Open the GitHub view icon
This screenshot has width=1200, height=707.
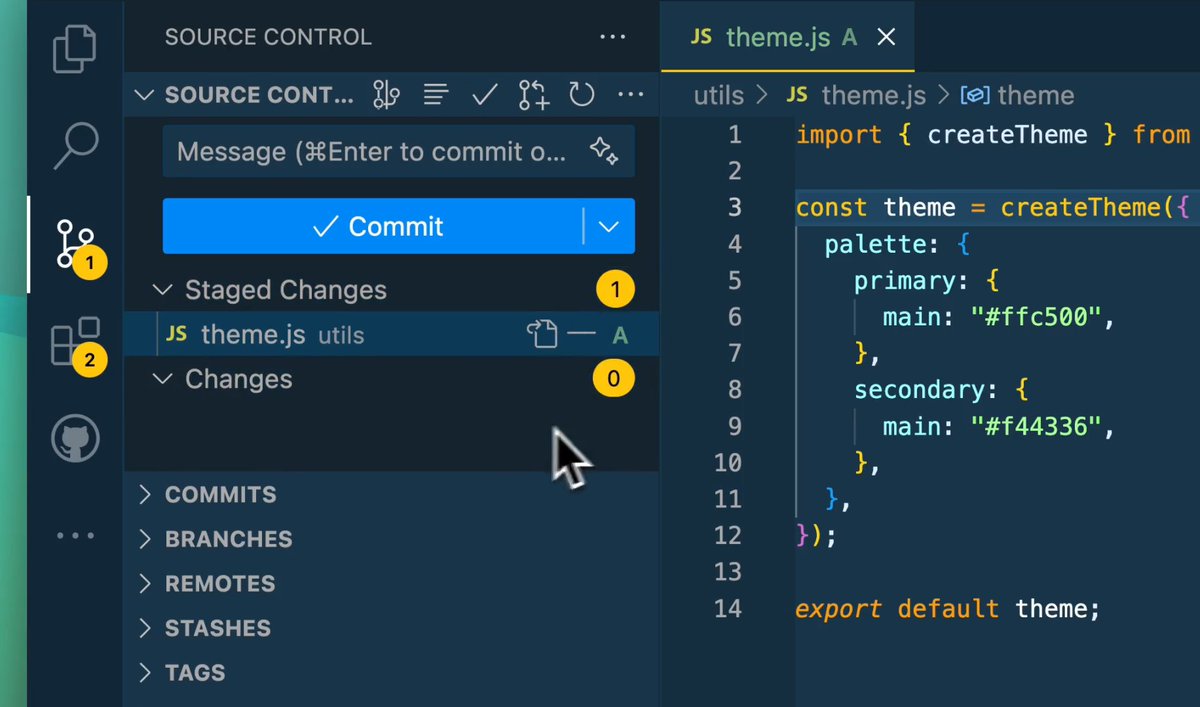76,438
